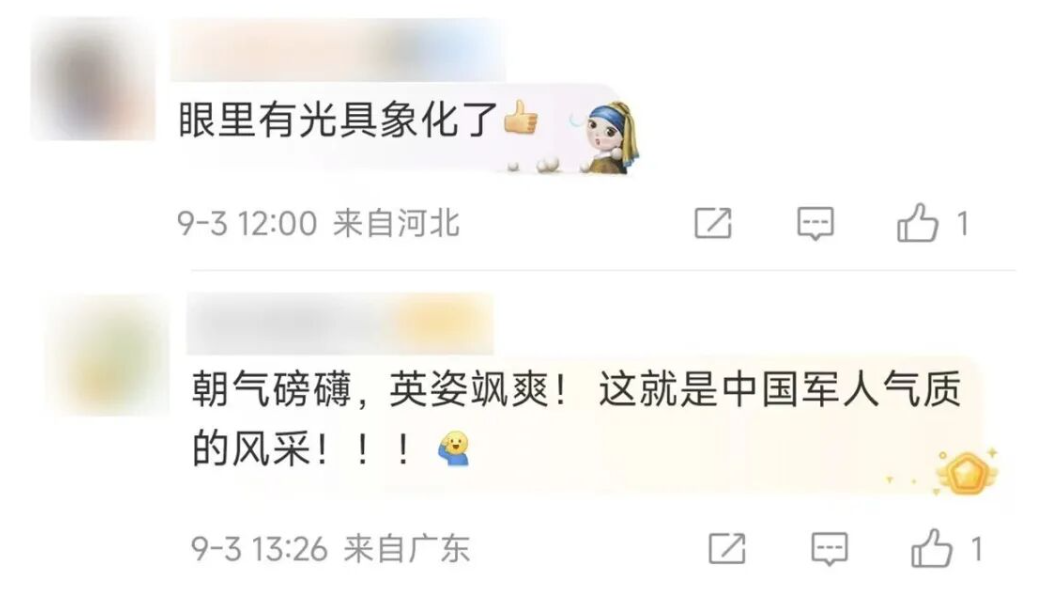
Task: Open the second commenter's blurred avatar
Action: [107, 354]
